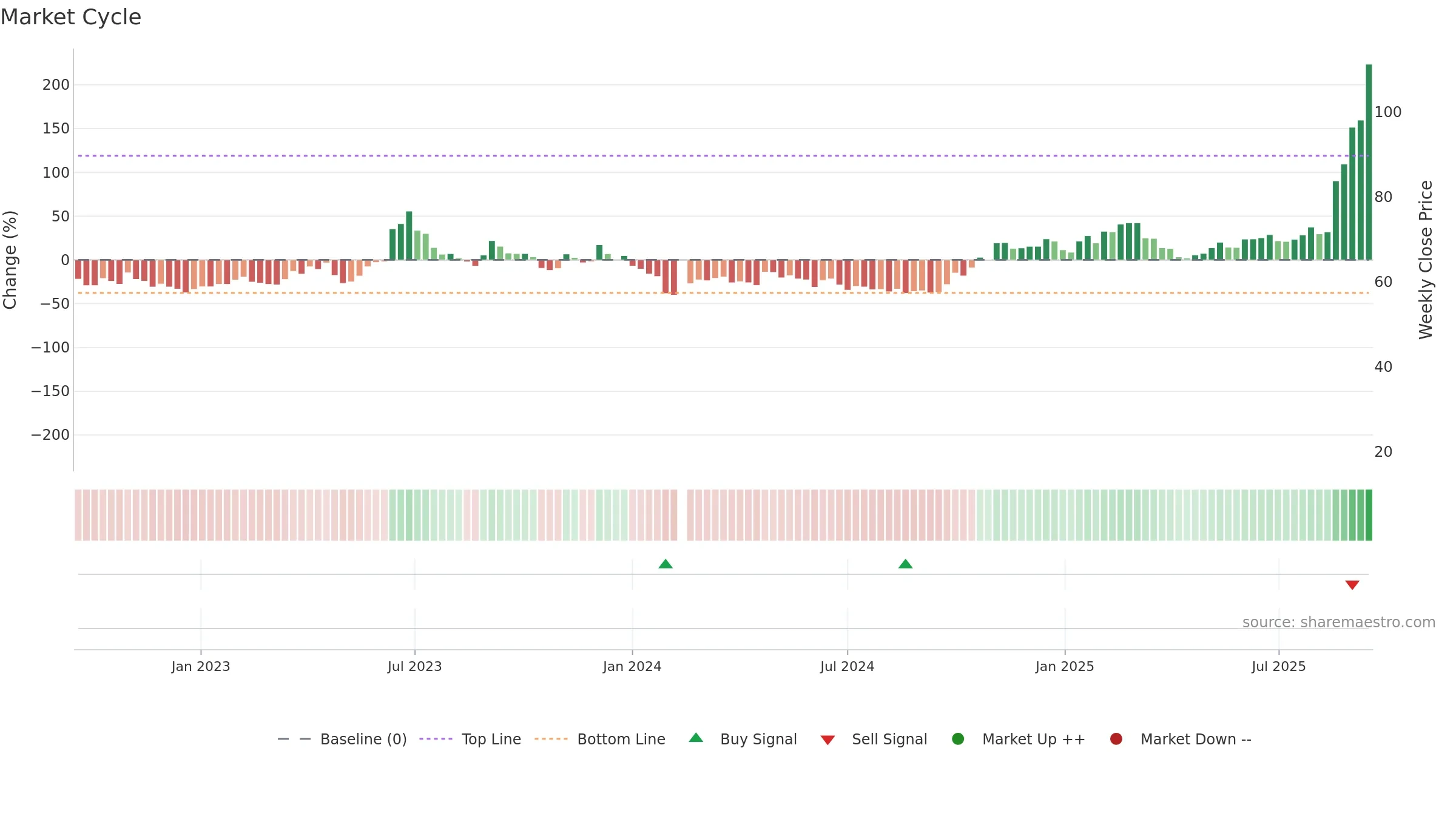The width and height of the screenshot is (1456, 819).
Task: Click the Jan 2025 axis label
Action: (x=1065, y=666)
